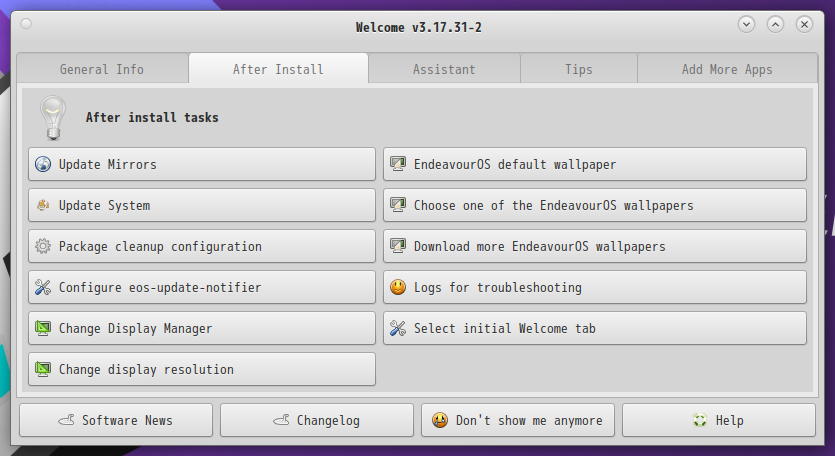835x456 pixels.
Task: Click the smiley icon for Logs for troubleshooting
Action: pyautogui.click(x=398, y=287)
